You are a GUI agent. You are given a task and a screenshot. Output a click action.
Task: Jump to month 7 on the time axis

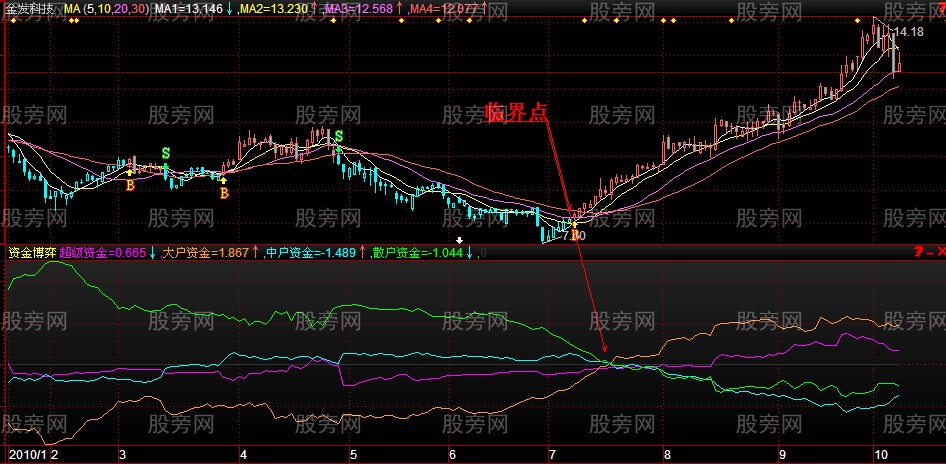tap(551, 453)
